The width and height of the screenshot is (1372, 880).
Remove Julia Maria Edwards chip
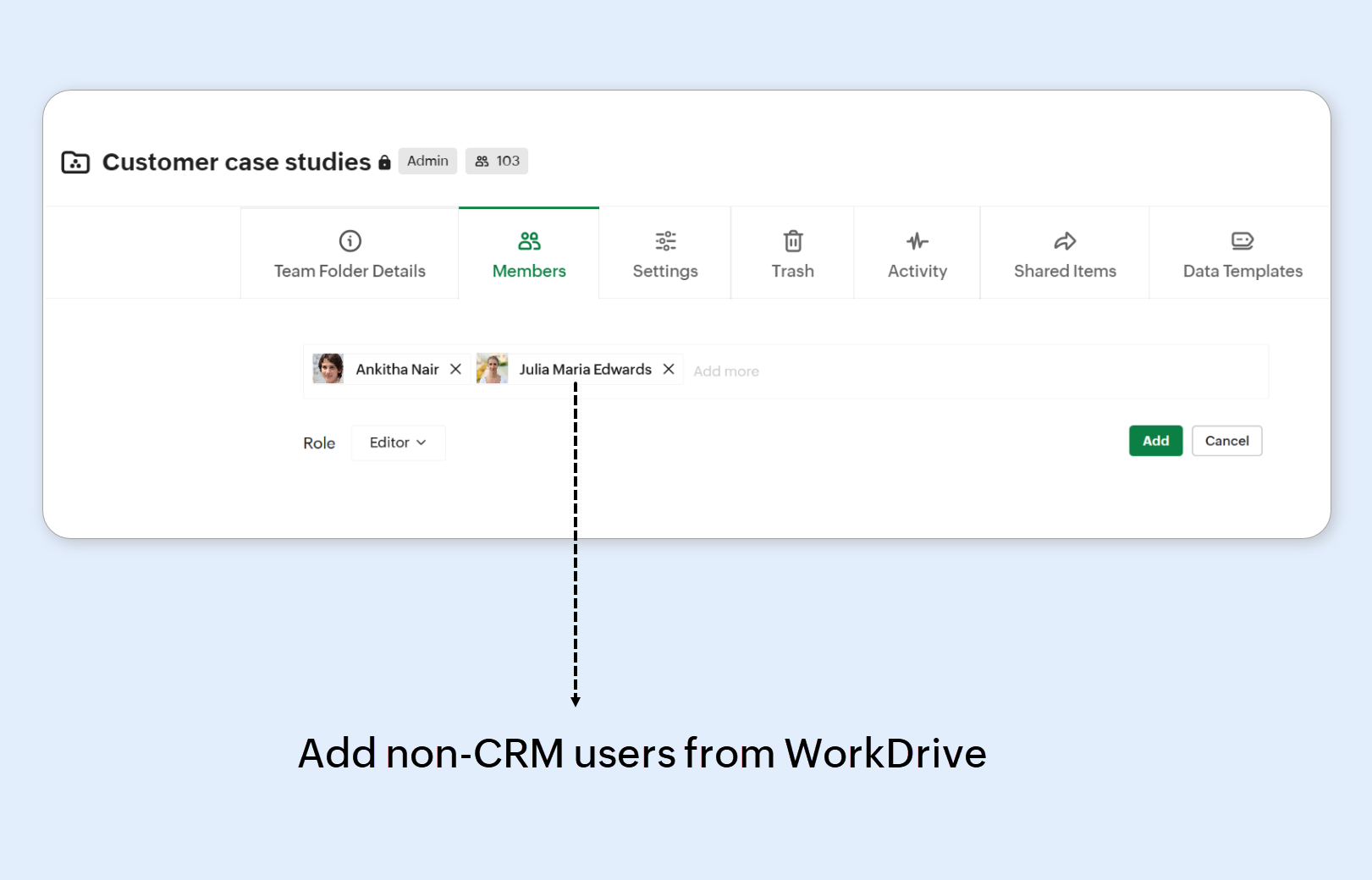pyautogui.click(x=669, y=369)
